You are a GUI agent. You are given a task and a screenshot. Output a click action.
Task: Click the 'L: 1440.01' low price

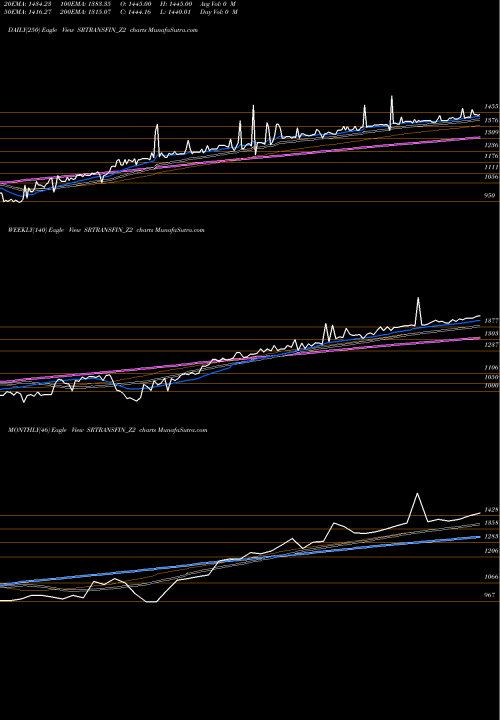pos(175,12)
